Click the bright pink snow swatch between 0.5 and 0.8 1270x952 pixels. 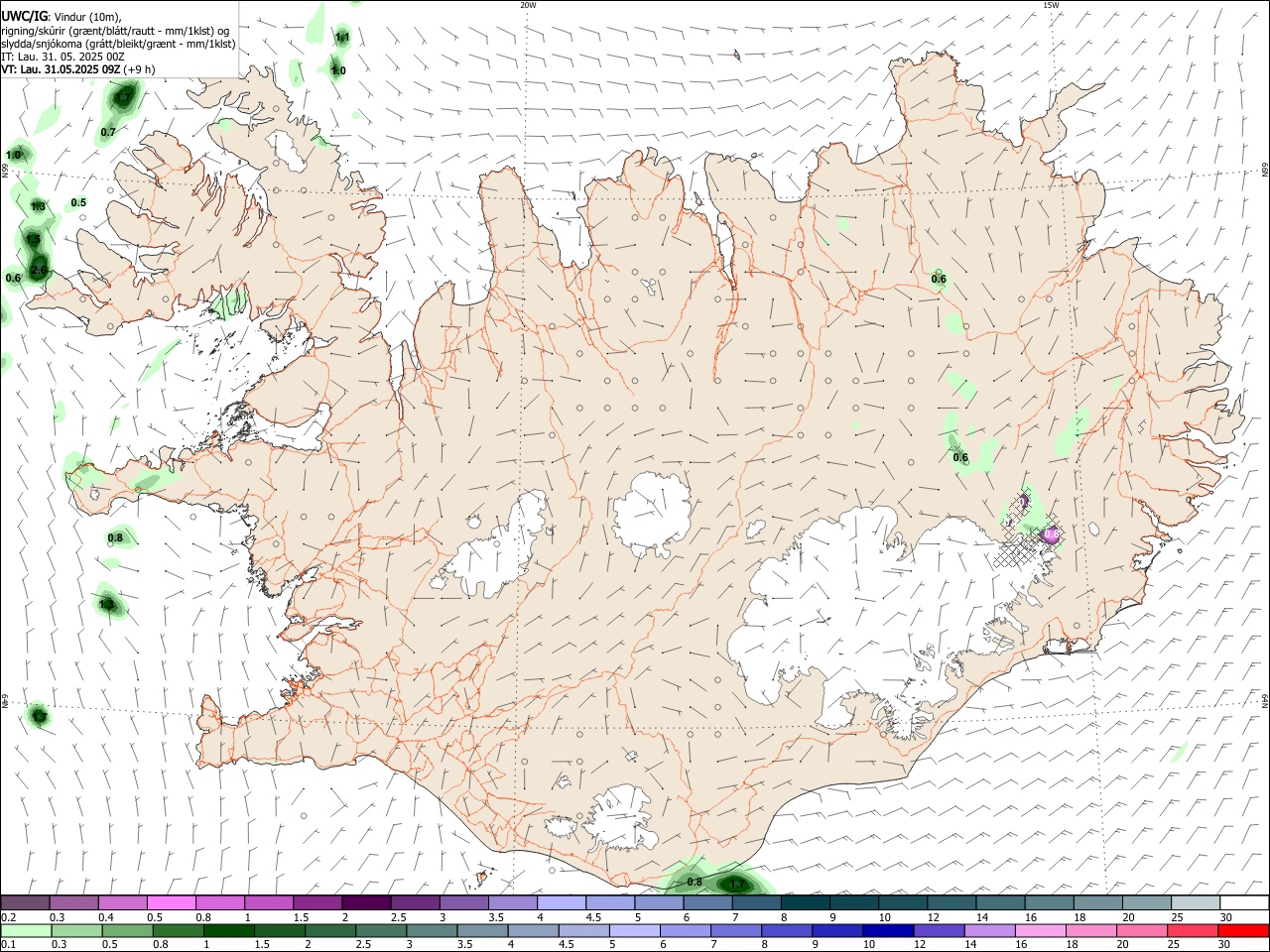(x=171, y=902)
